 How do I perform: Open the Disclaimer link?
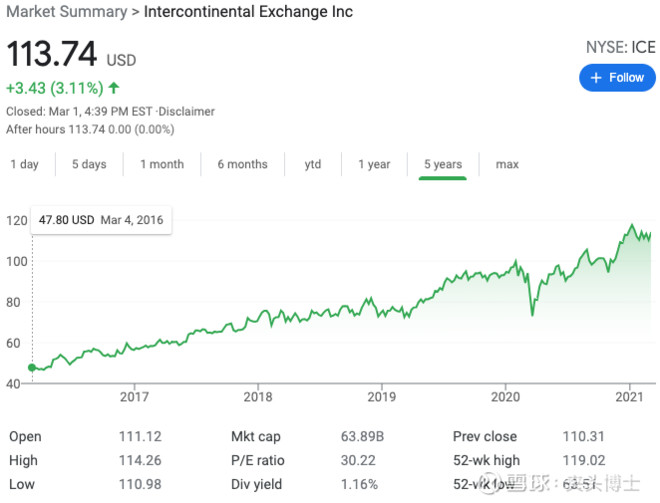coord(186,112)
